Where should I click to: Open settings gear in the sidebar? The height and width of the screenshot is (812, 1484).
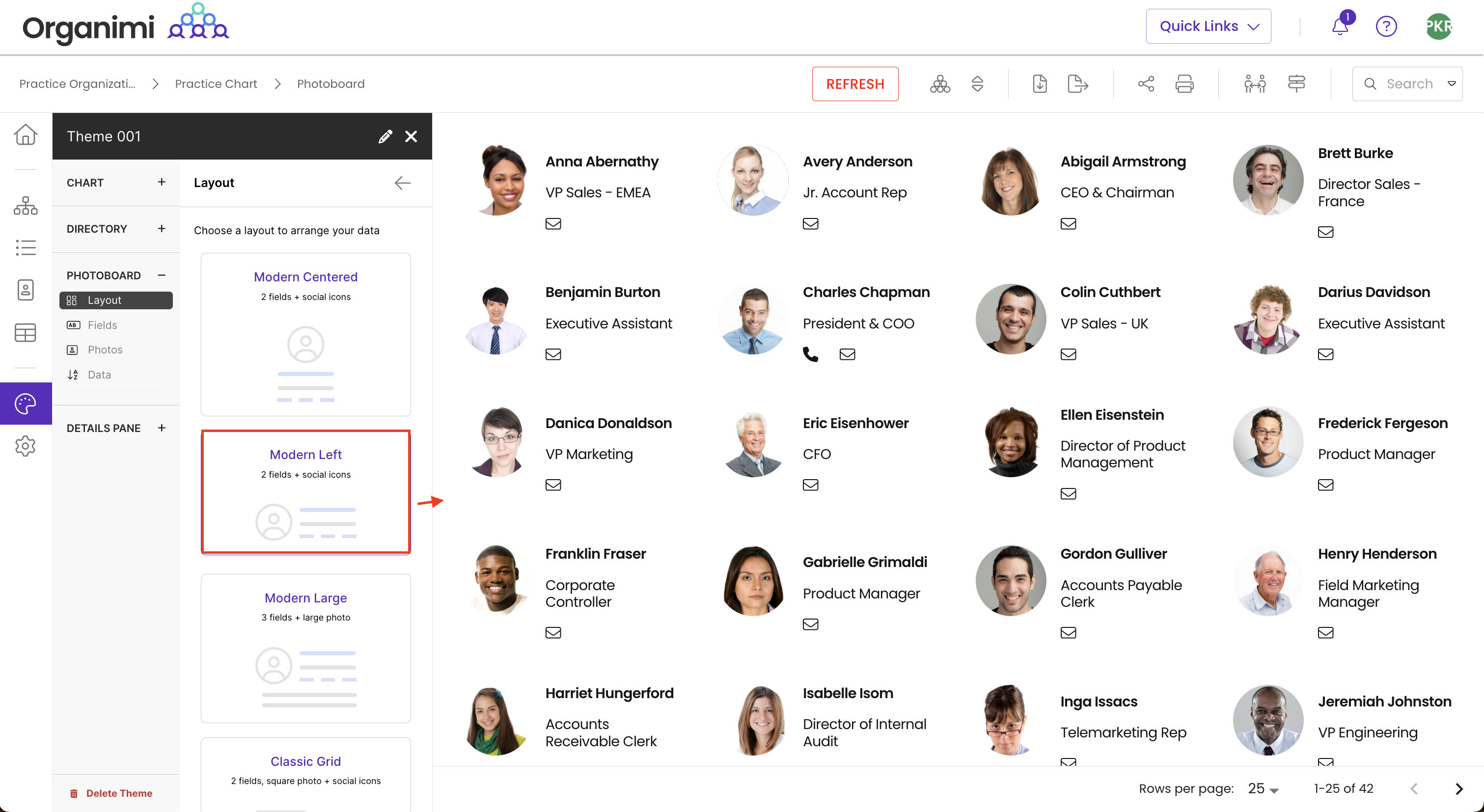coord(26,446)
